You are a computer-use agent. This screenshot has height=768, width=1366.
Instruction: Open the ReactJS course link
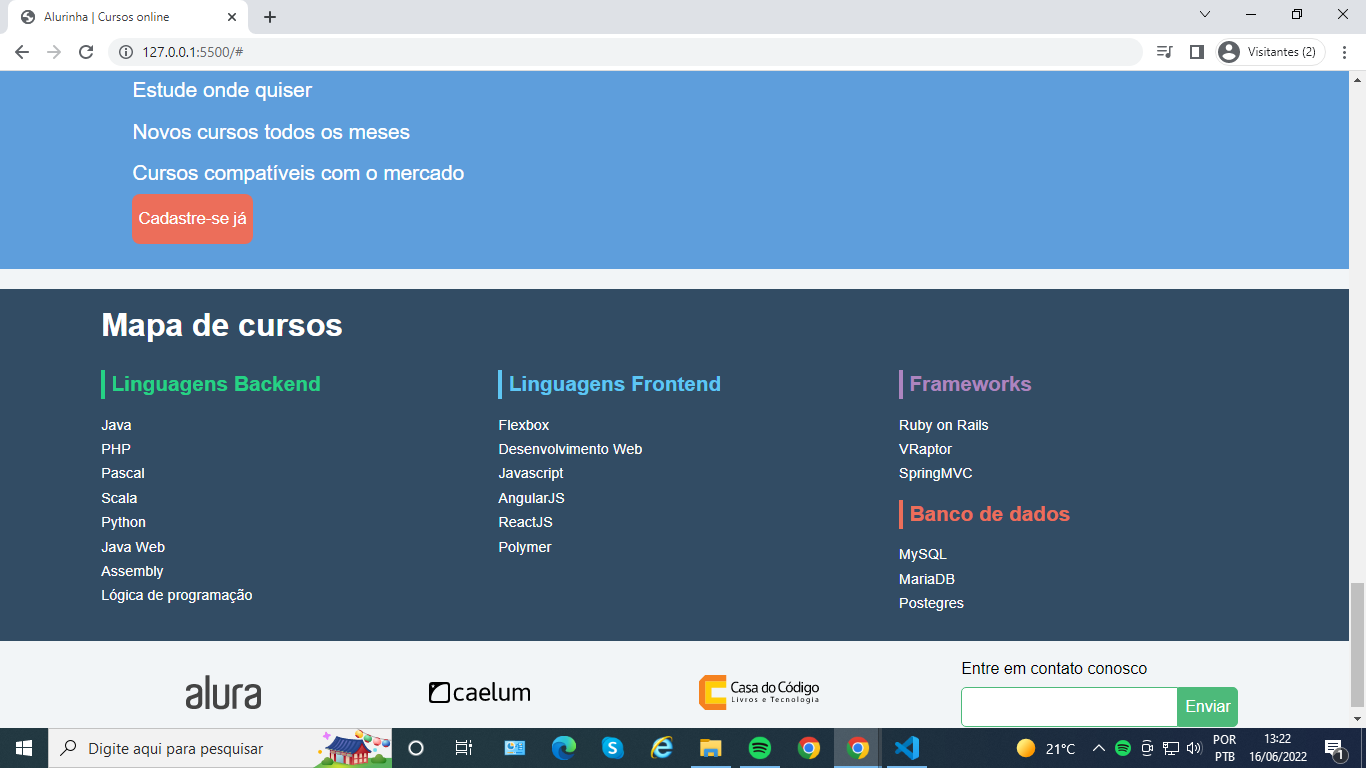[526, 522]
